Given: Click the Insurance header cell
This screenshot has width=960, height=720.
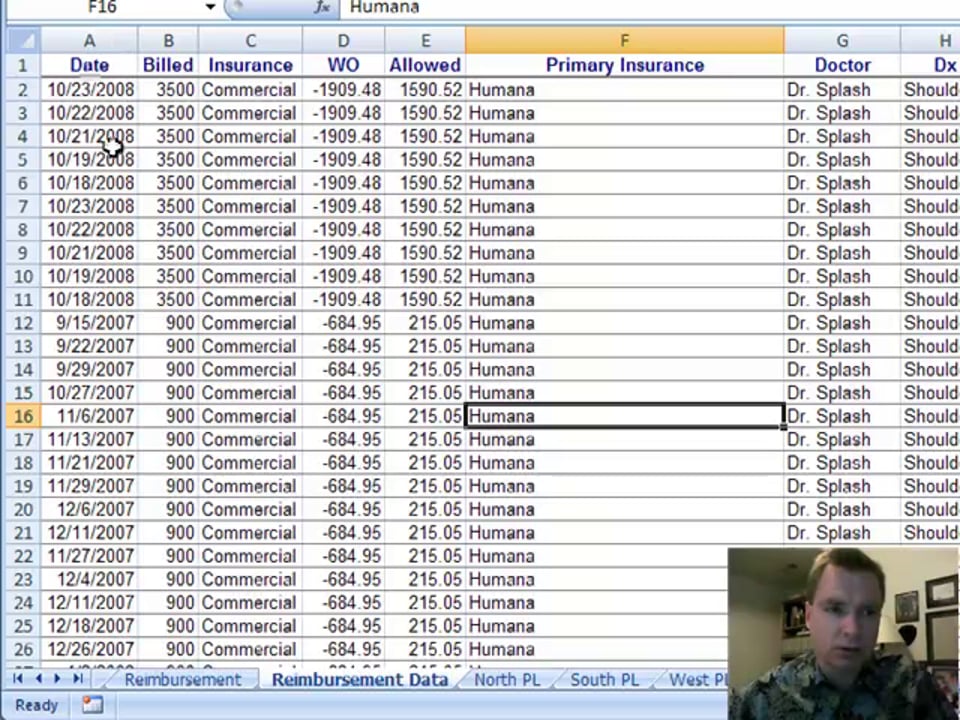Looking at the screenshot, I should point(250,66).
